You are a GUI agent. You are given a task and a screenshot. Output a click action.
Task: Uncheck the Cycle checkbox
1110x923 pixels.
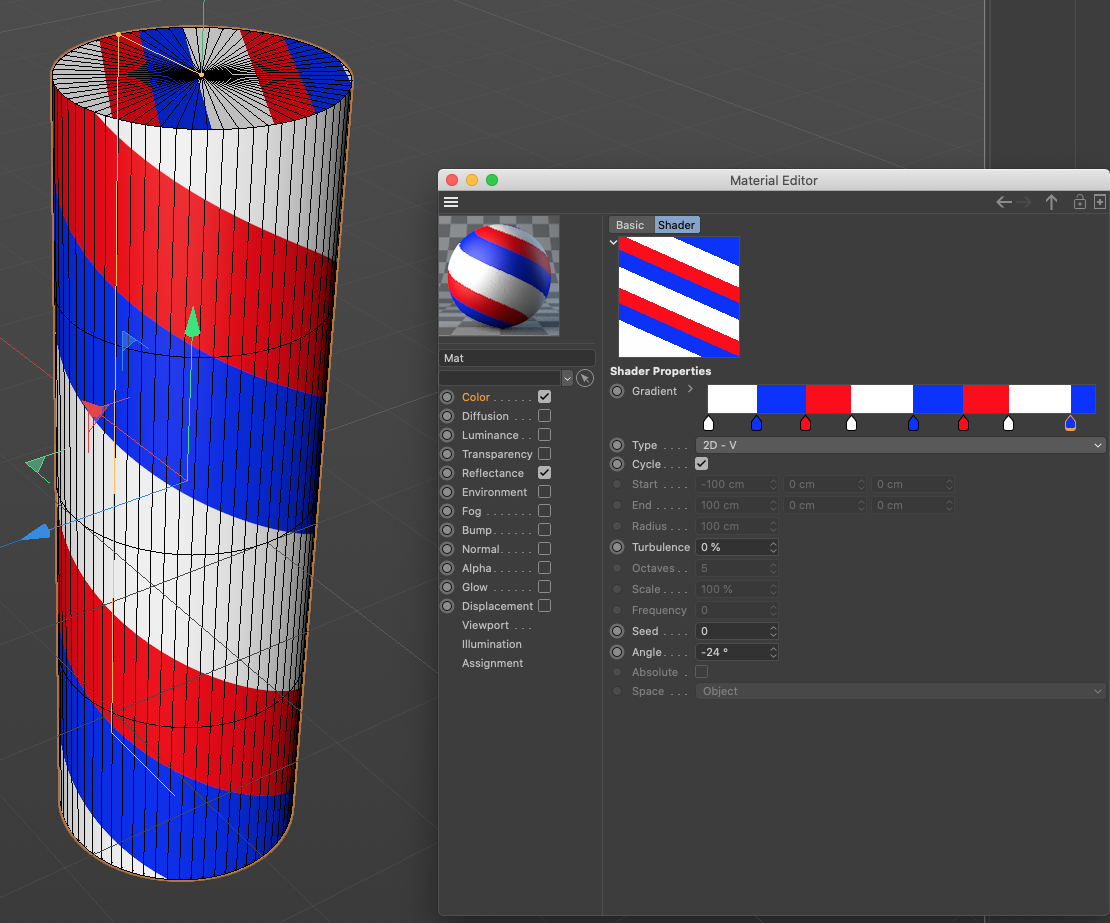(702, 464)
